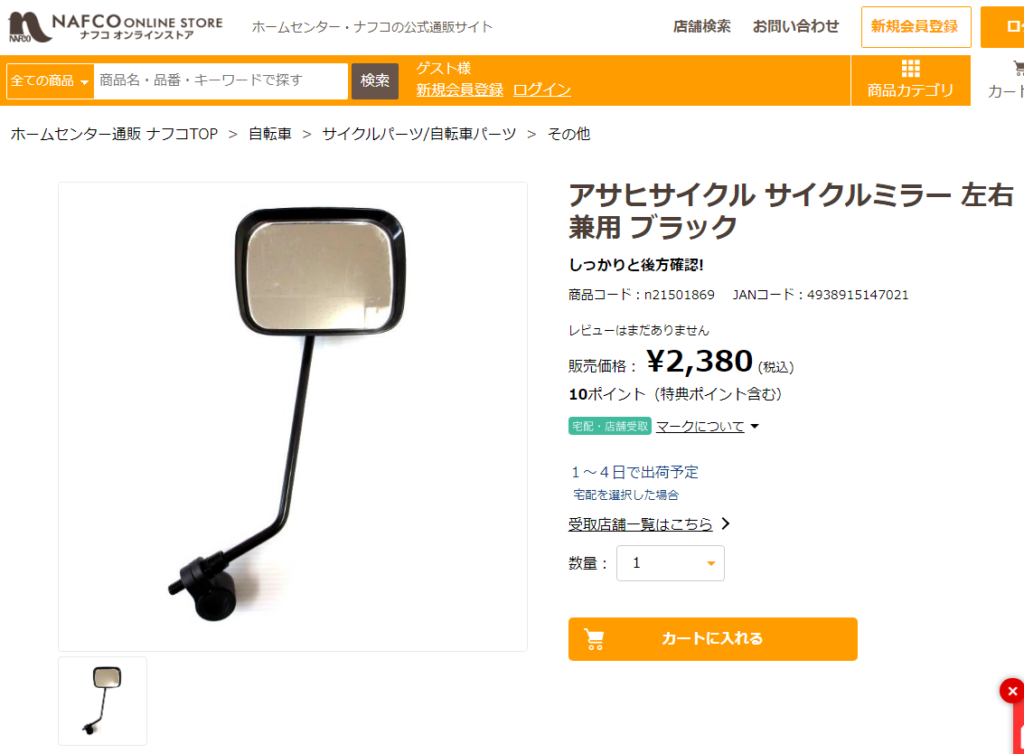The width and height of the screenshot is (1024, 754).
Task: Click the 検索 search button
Action: (x=375, y=81)
